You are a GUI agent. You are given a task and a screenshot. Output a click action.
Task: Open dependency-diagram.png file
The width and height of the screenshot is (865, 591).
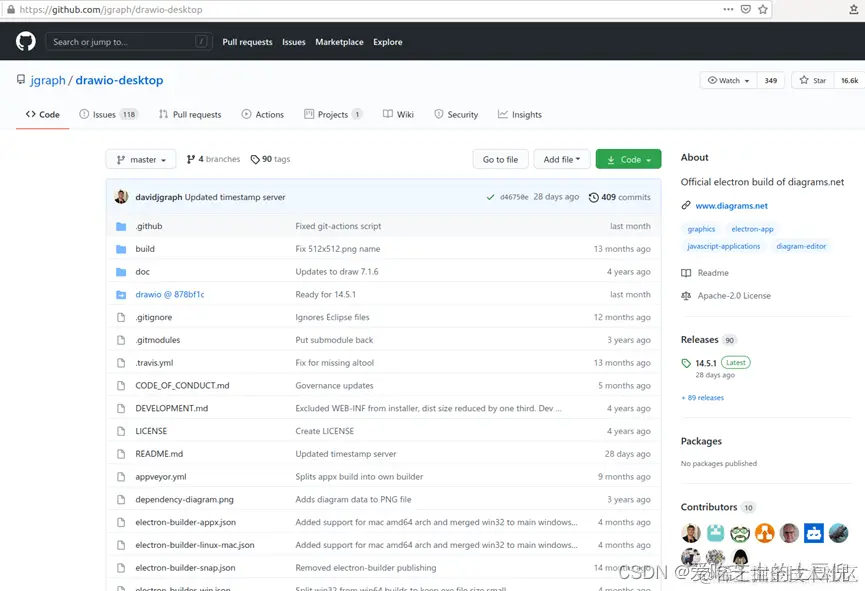pos(184,499)
